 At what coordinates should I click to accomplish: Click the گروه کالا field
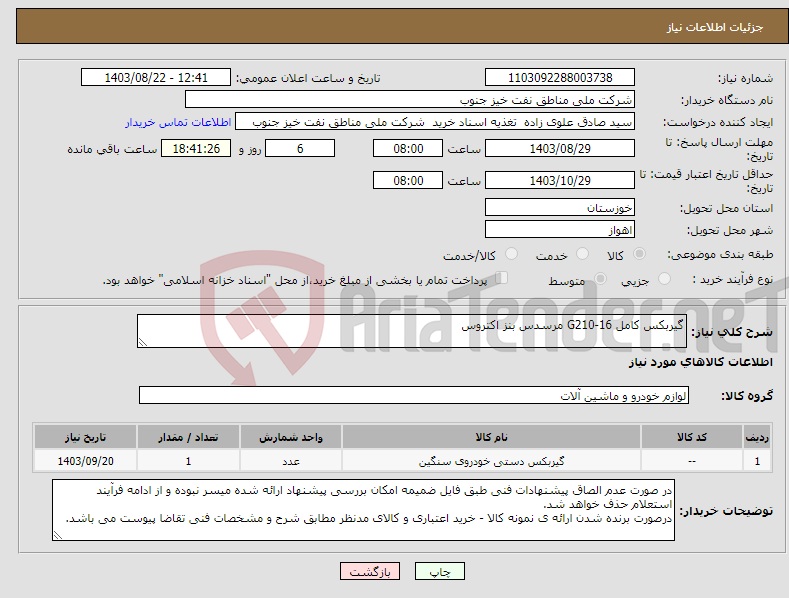(414, 395)
